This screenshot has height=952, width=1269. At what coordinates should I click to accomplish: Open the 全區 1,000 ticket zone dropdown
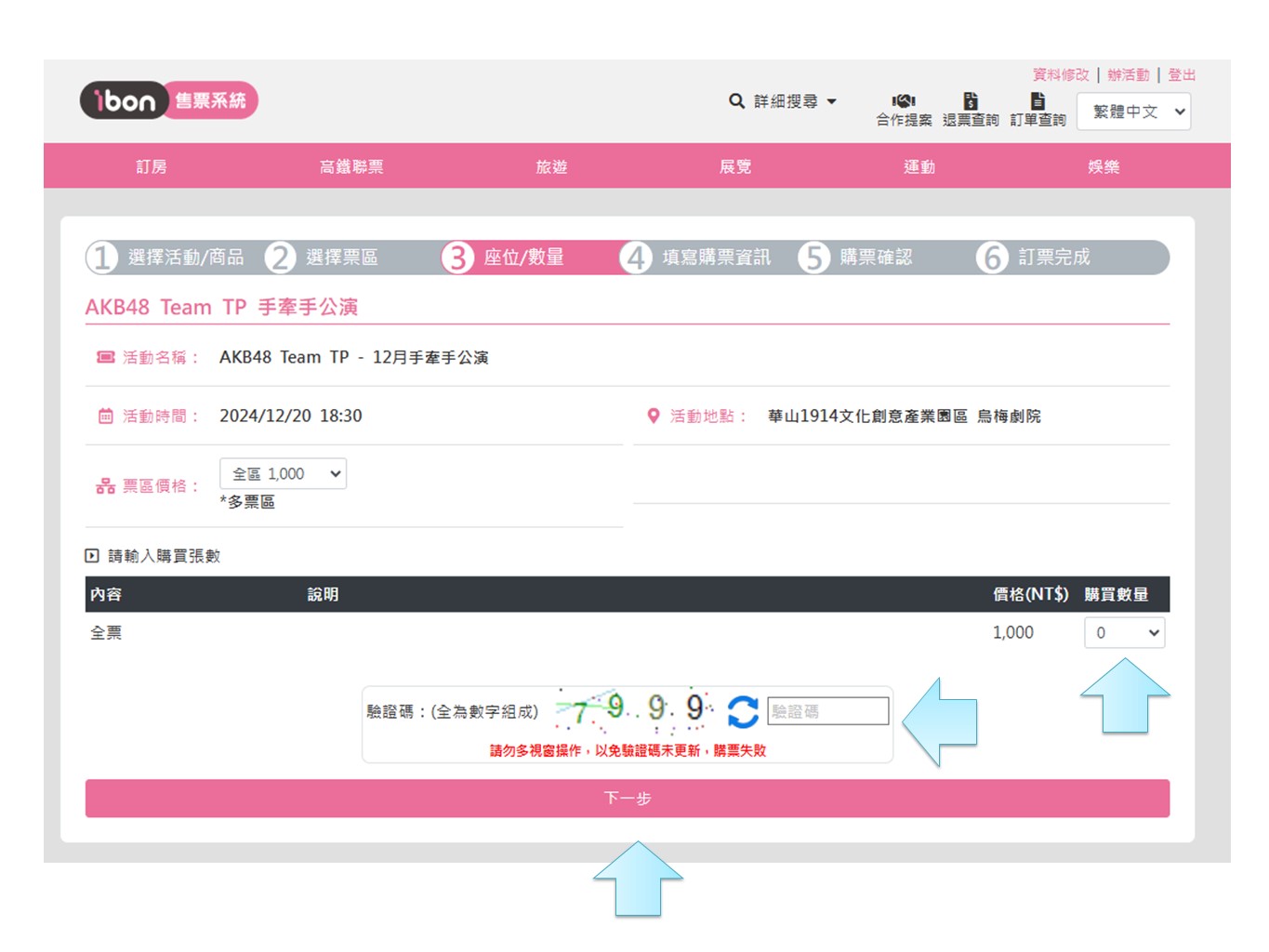coord(283,474)
